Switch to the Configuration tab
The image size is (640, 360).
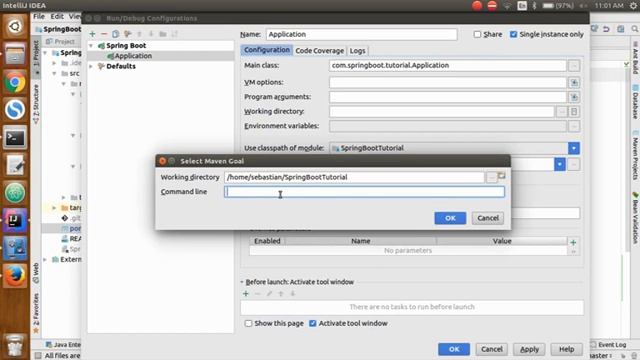[x=267, y=50]
